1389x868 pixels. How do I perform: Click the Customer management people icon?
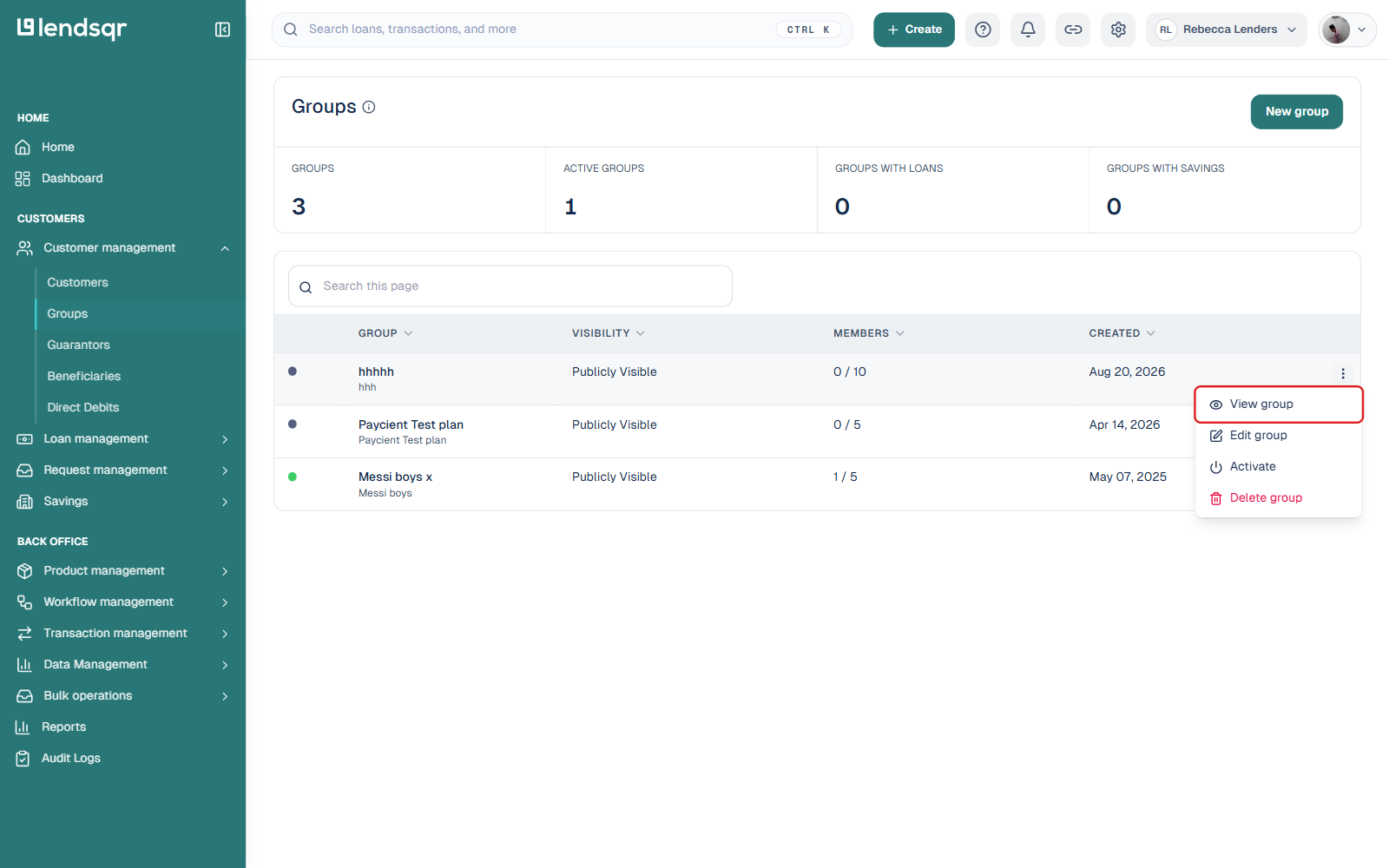24,248
